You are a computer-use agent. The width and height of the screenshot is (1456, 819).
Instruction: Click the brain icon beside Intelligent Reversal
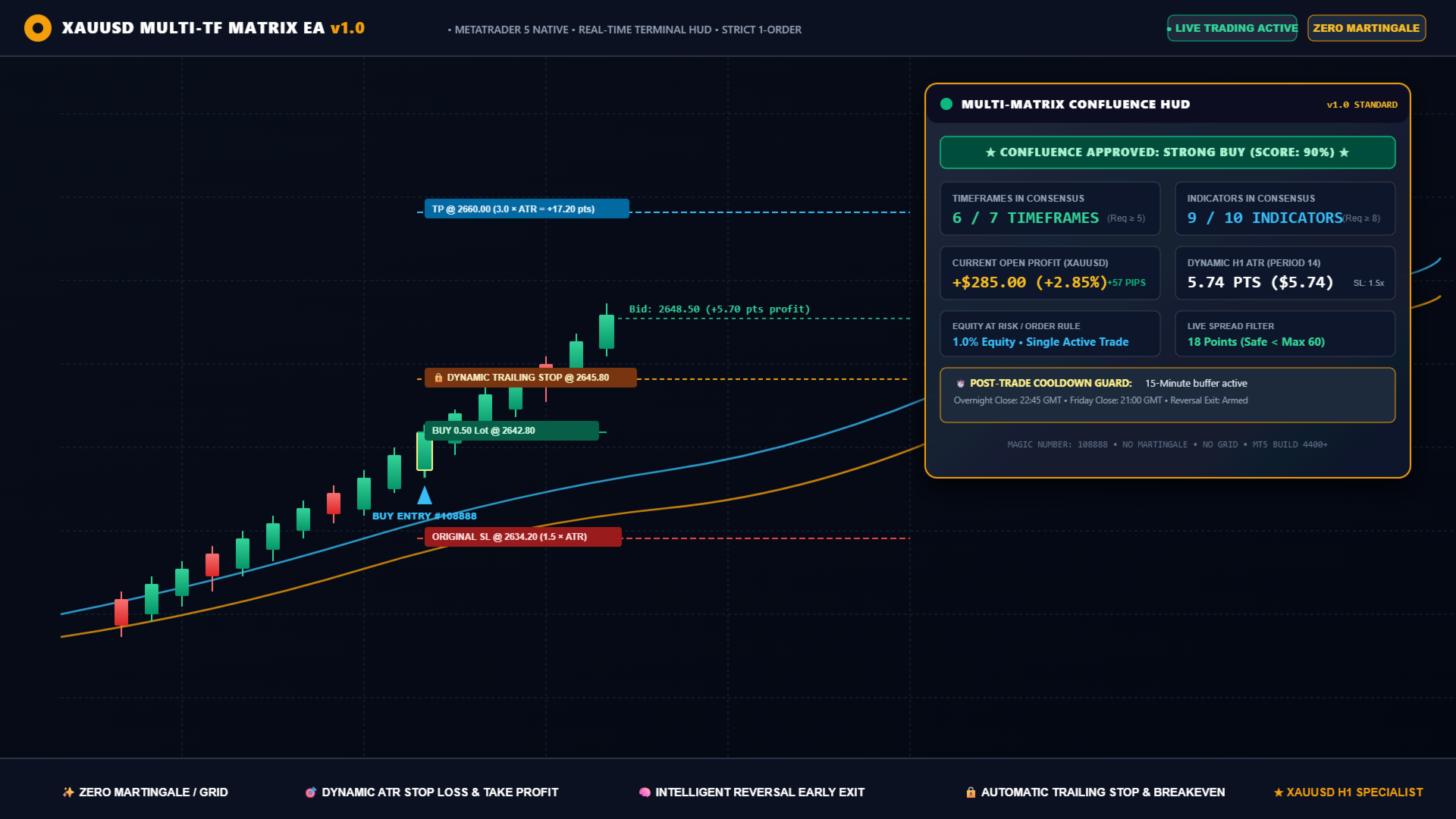(645, 792)
